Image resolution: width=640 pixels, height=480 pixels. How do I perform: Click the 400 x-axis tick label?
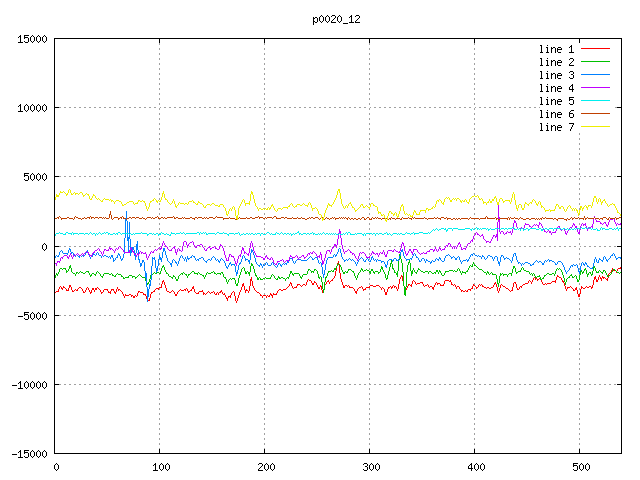(475, 467)
